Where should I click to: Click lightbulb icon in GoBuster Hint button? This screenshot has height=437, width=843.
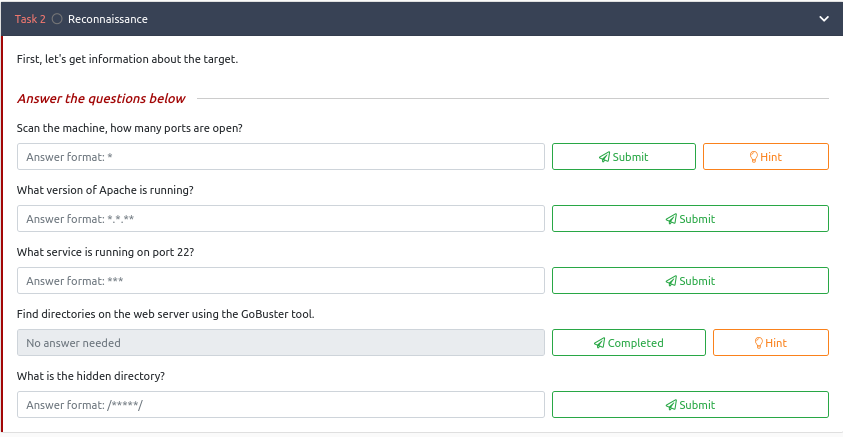(x=759, y=343)
